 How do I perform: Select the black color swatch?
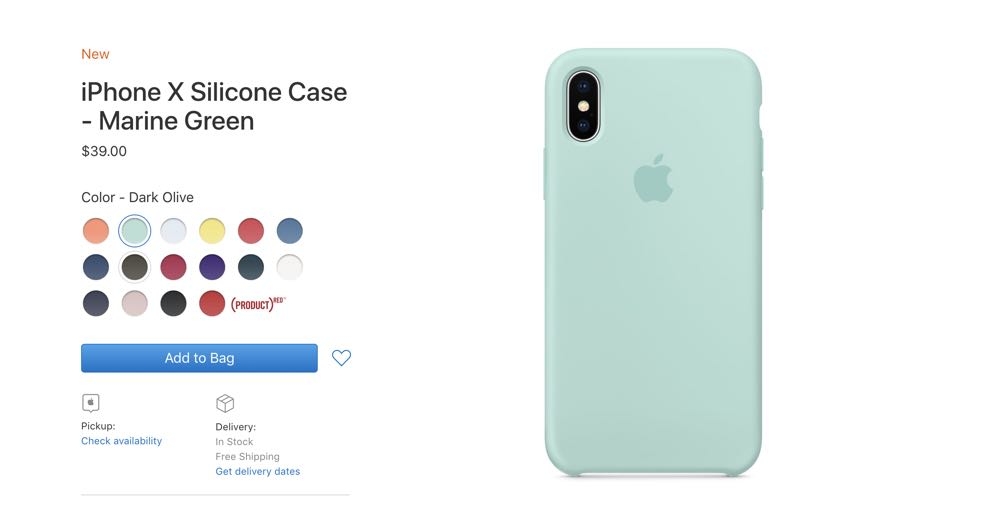click(173, 303)
